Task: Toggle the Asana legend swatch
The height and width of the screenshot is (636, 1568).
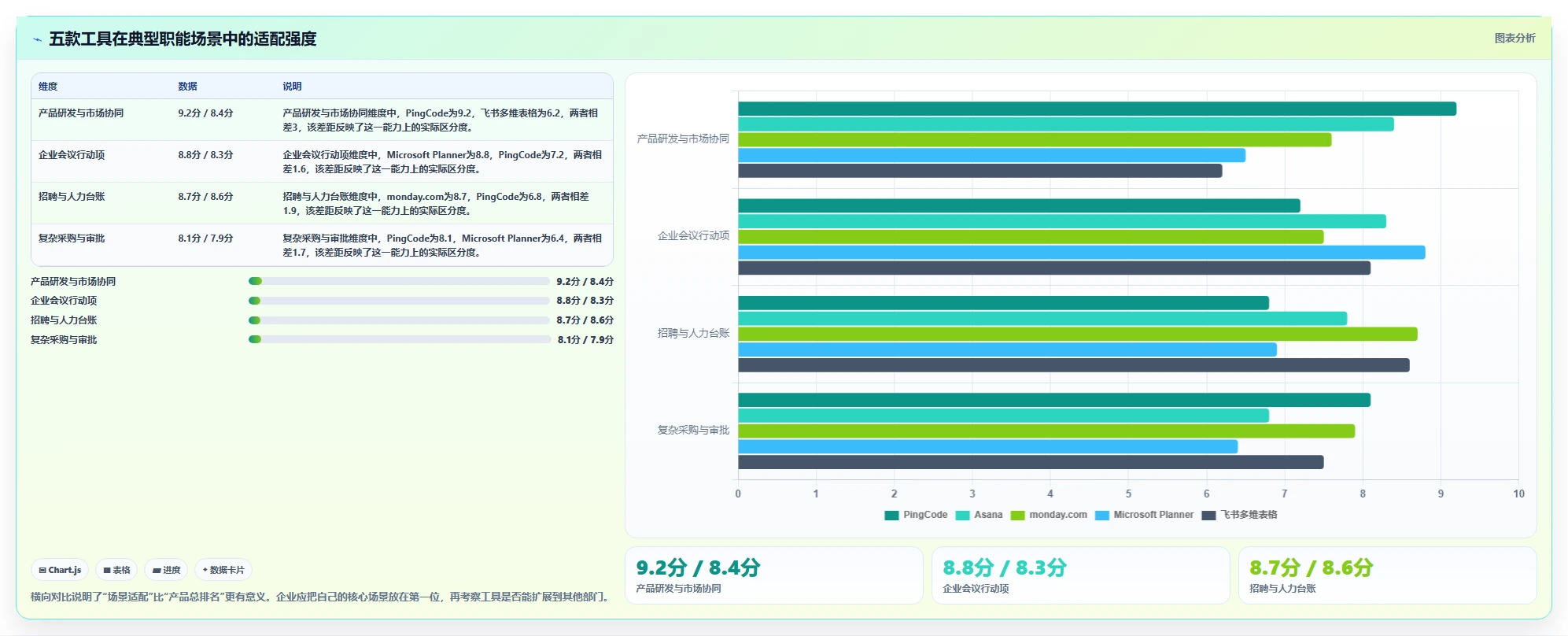Action: point(962,516)
